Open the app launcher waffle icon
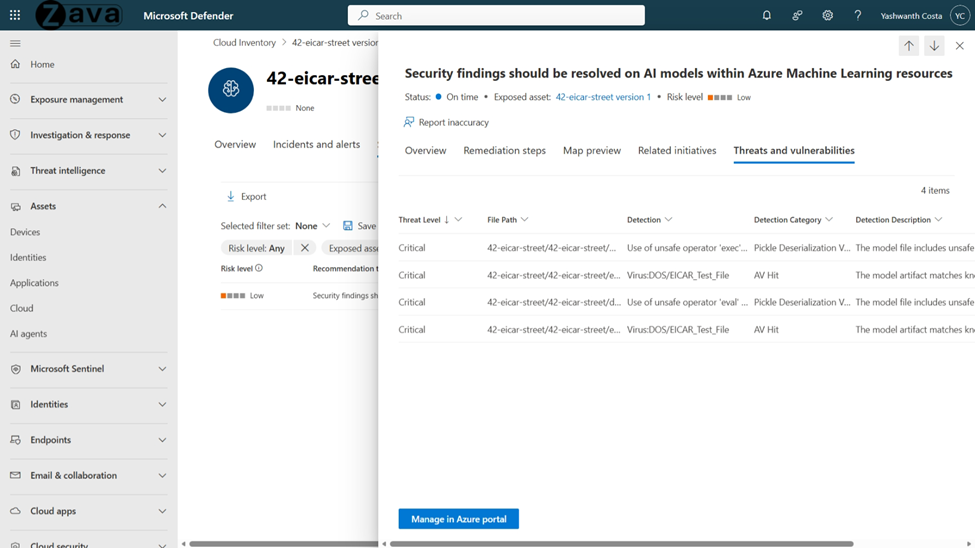Viewport: 975px width, 548px height. [x=15, y=16]
